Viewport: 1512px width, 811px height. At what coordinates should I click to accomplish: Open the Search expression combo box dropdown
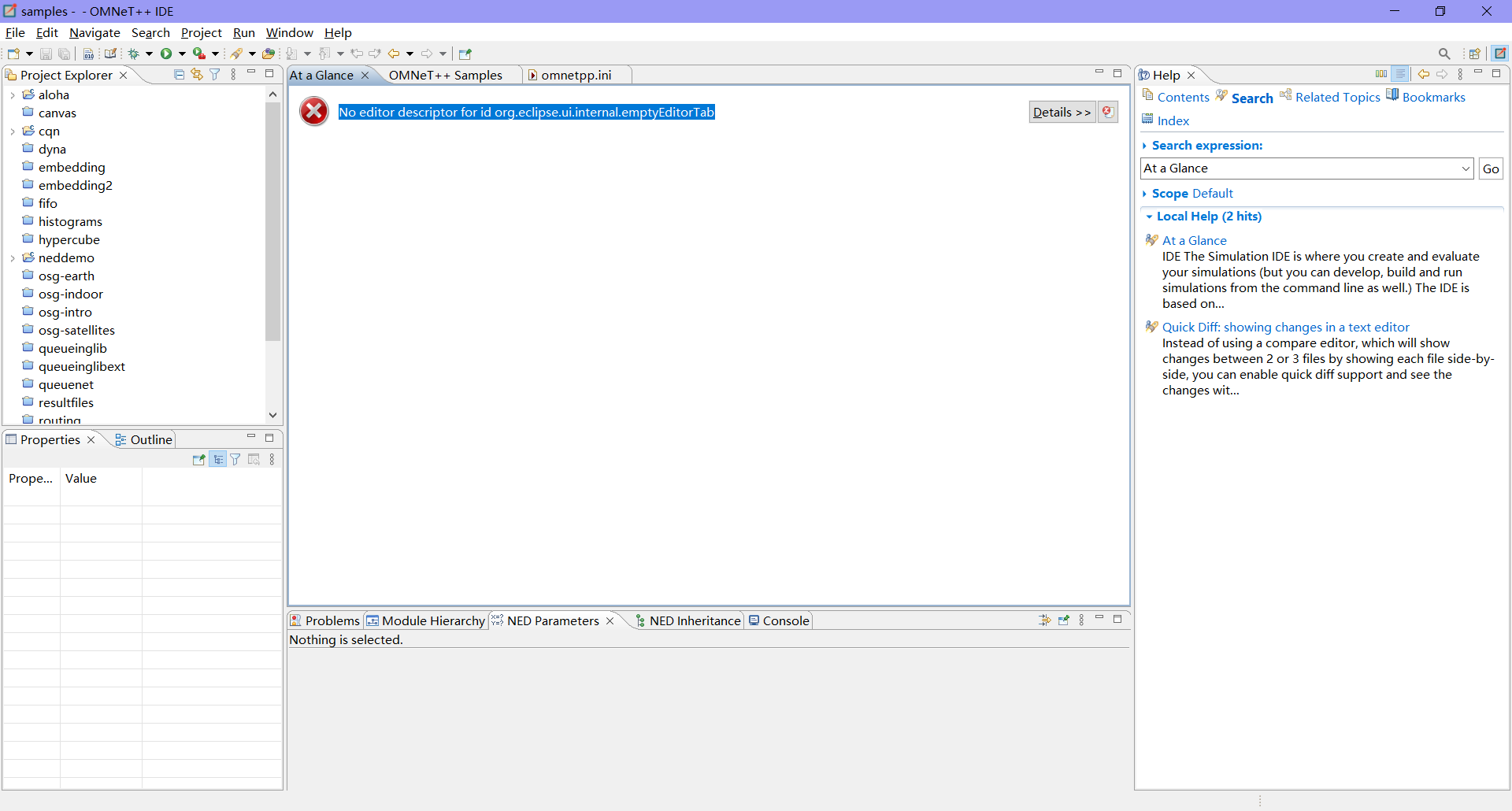pos(1466,168)
